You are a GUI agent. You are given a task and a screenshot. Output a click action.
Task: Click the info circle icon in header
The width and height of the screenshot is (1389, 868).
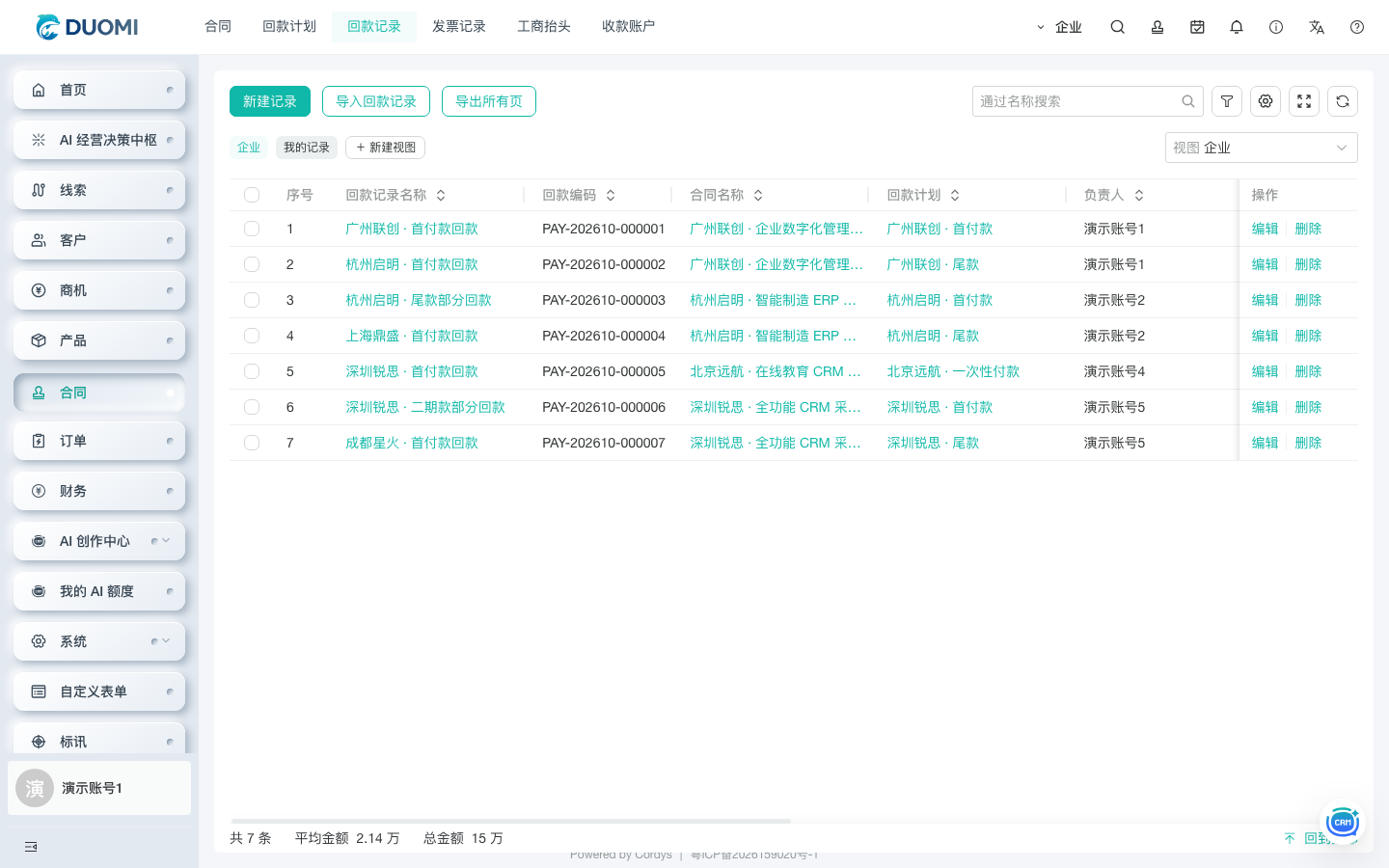(1276, 27)
